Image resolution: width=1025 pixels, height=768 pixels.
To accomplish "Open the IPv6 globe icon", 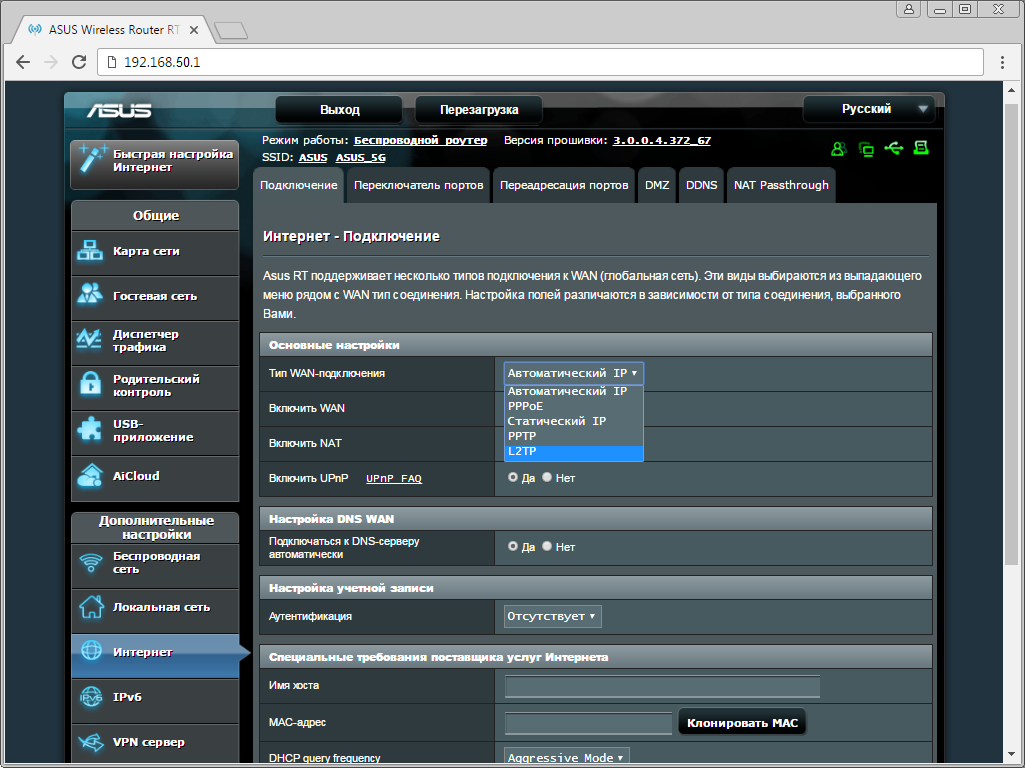I will (91, 697).
